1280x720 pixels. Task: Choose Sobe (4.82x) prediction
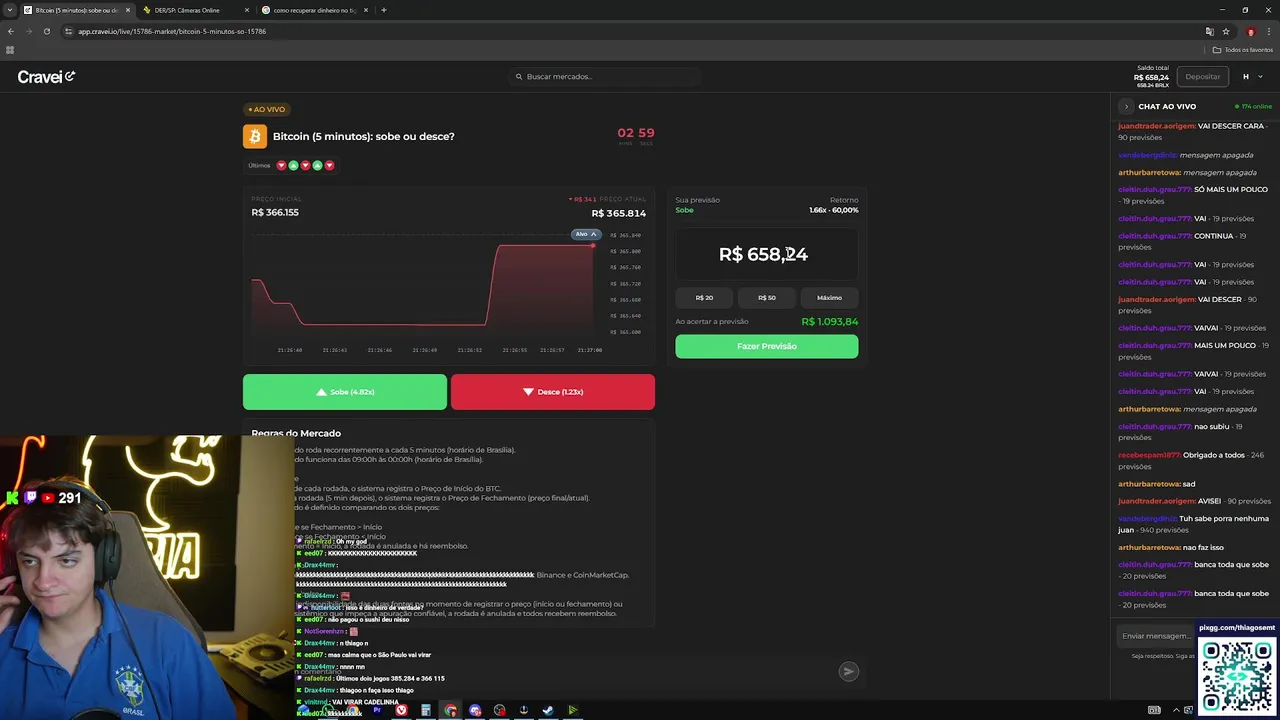pos(345,392)
